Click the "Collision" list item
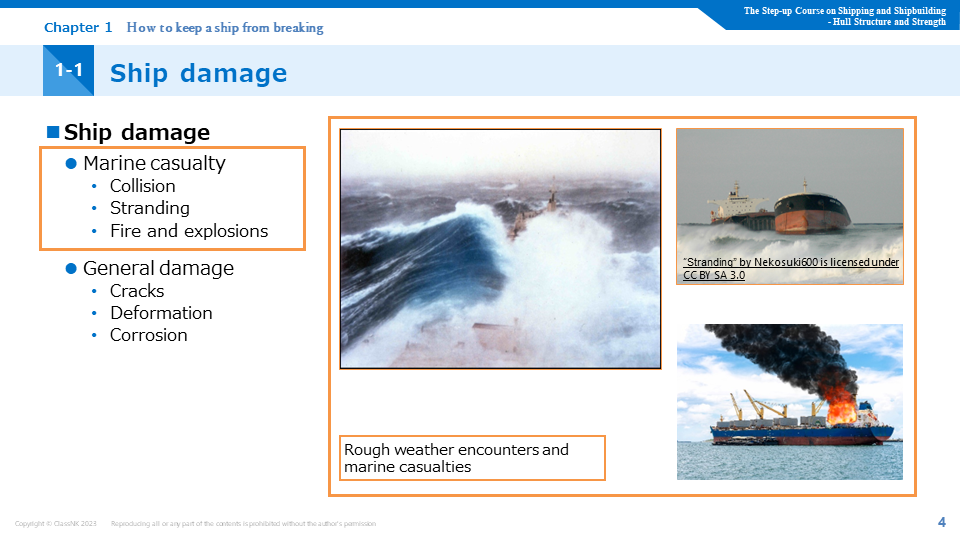960x540 pixels. (143, 186)
